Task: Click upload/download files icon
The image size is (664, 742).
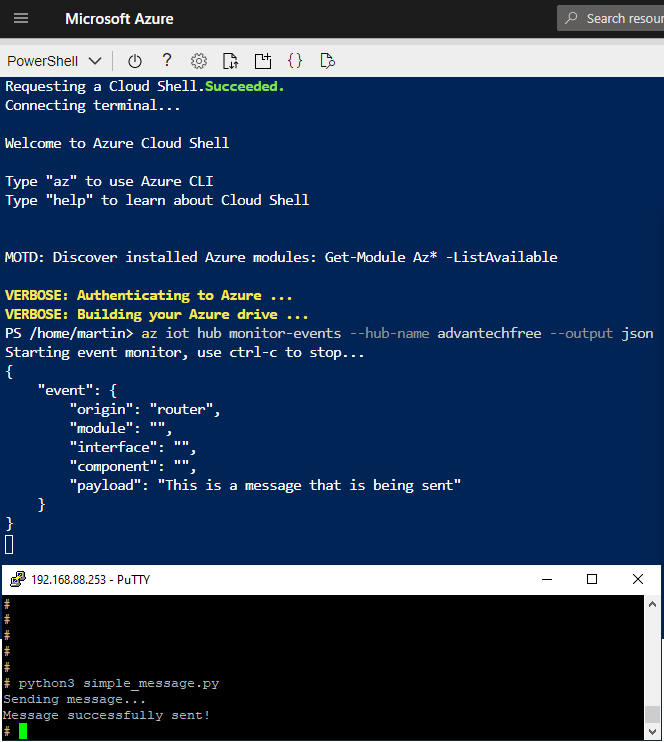Action: click(230, 61)
